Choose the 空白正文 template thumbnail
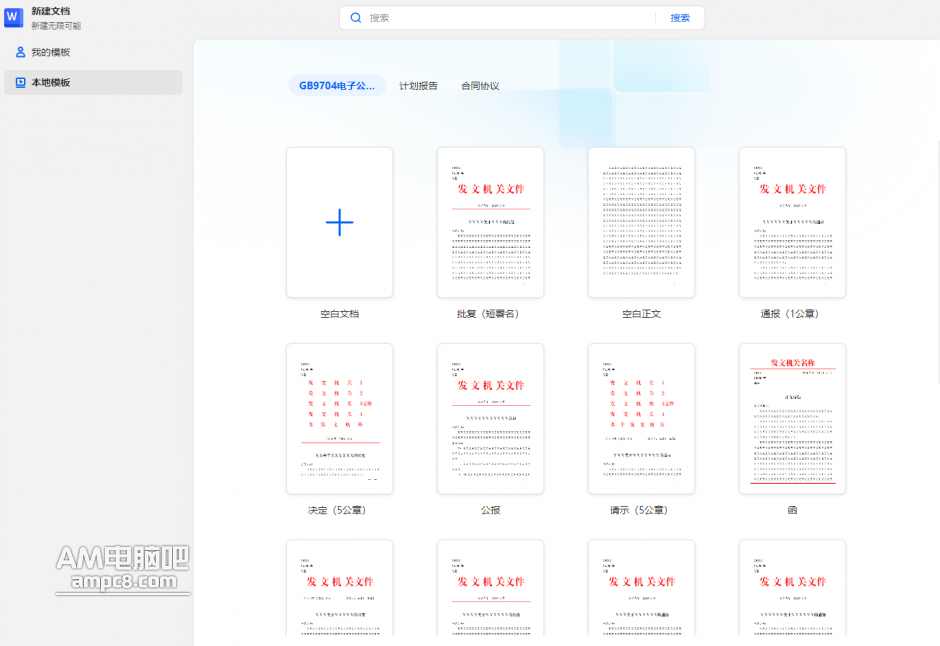 [641, 222]
